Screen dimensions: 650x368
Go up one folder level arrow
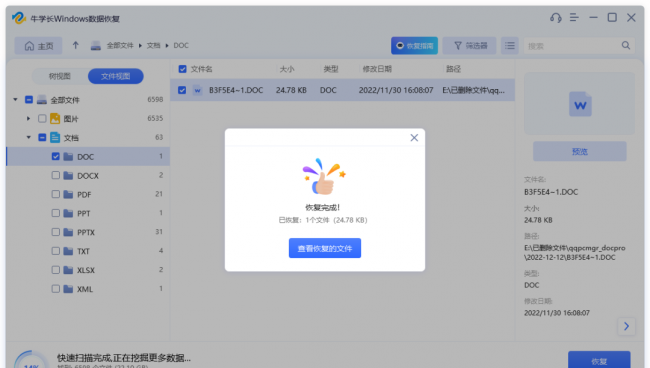(75, 45)
